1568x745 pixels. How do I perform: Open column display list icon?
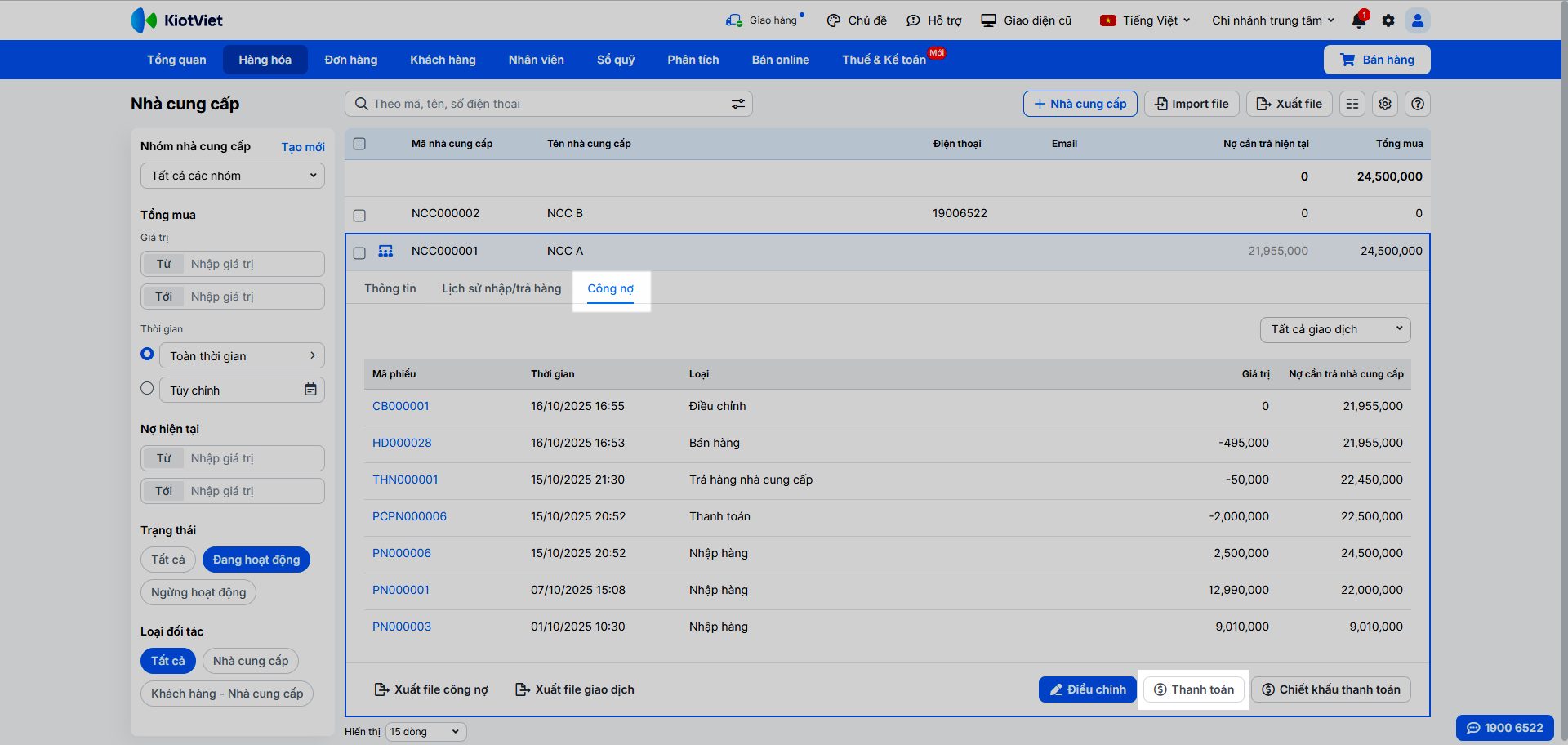[1352, 104]
